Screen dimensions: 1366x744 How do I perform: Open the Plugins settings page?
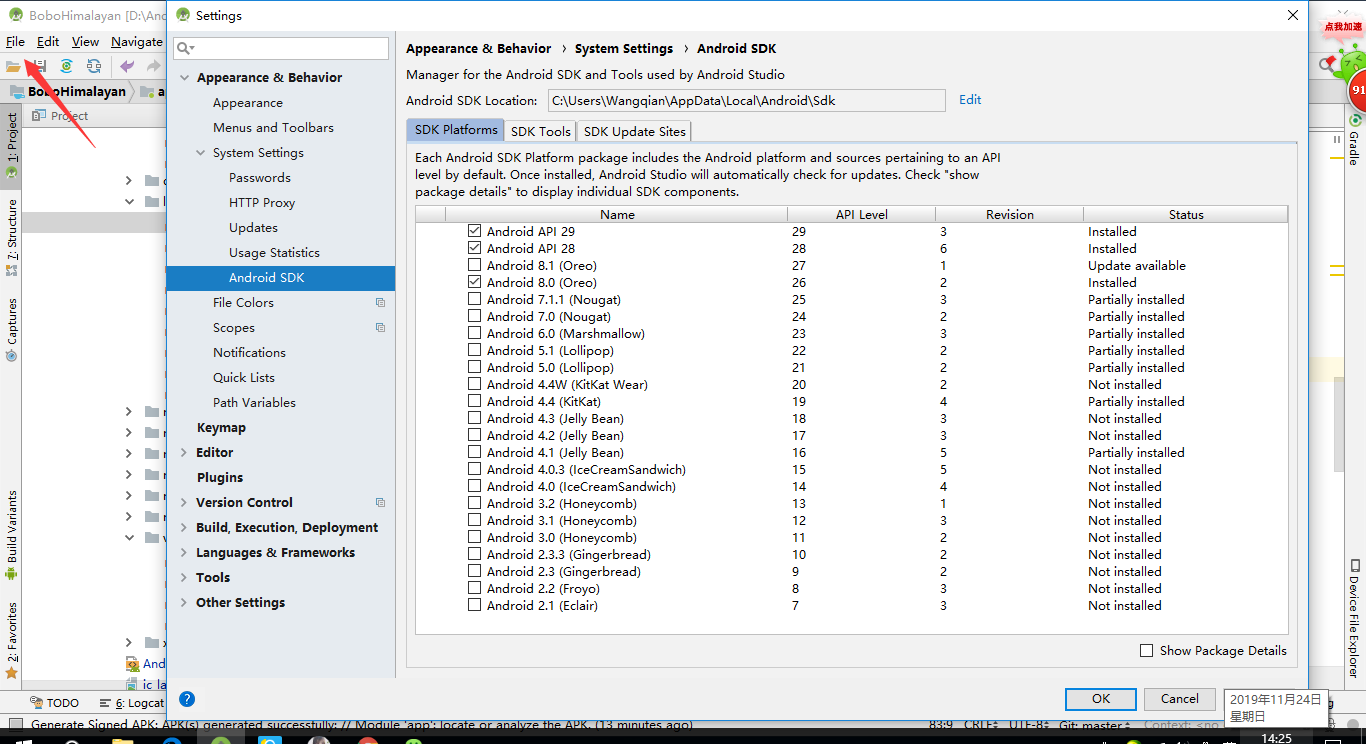click(220, 477)
